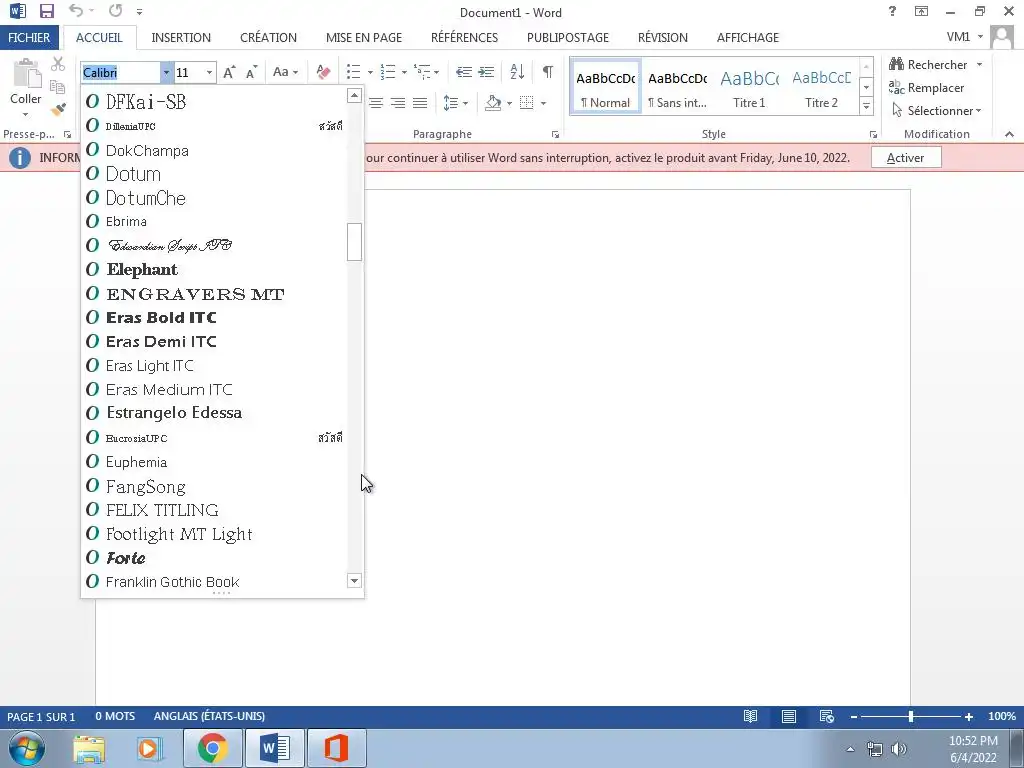Click the Redo icon in title bar
This screenshot has width=1024, height=768.
coord(116,11)
